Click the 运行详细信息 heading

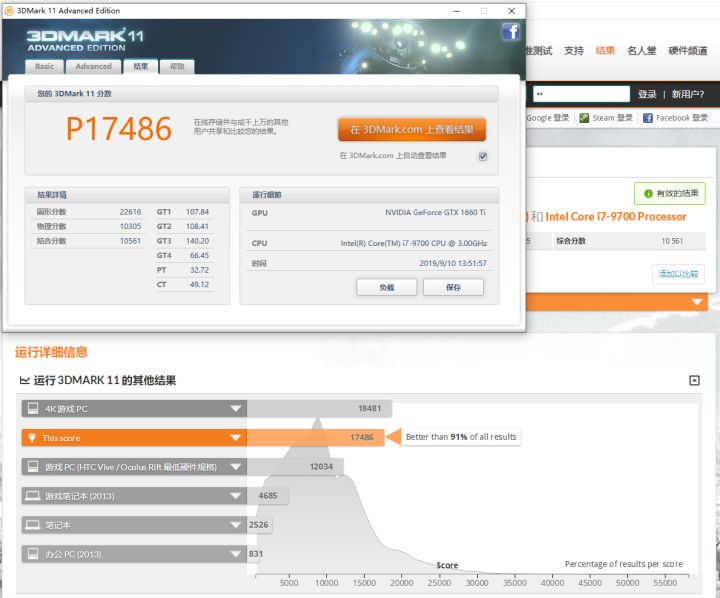click(51, 352)
